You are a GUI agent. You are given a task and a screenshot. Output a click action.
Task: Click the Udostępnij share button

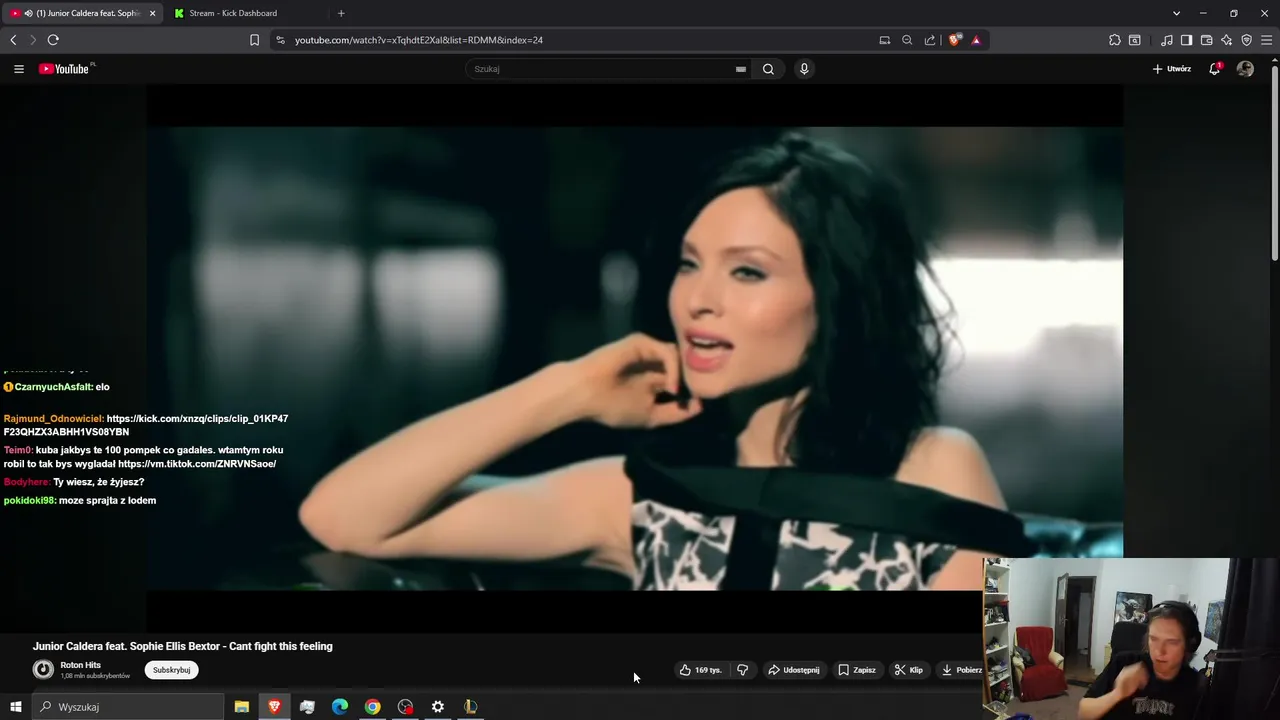tap(794, 670)
